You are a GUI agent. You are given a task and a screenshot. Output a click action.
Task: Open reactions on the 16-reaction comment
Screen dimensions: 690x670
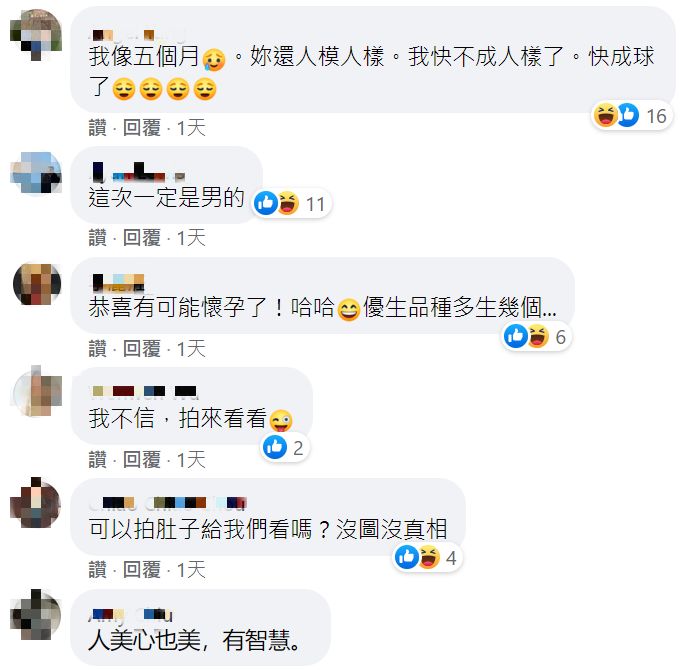point(631,116)
